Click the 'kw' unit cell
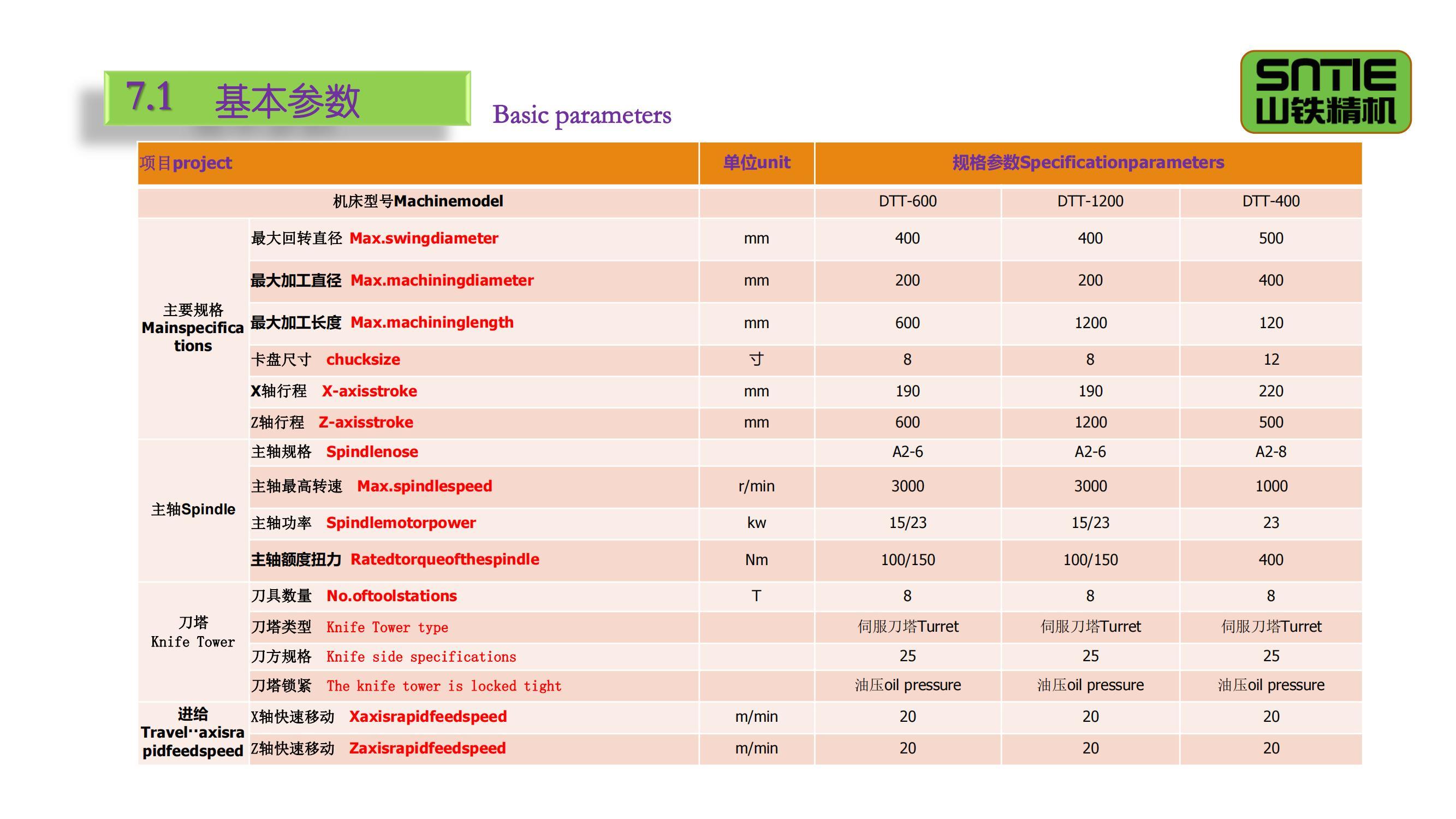 (x=756, y=523)
